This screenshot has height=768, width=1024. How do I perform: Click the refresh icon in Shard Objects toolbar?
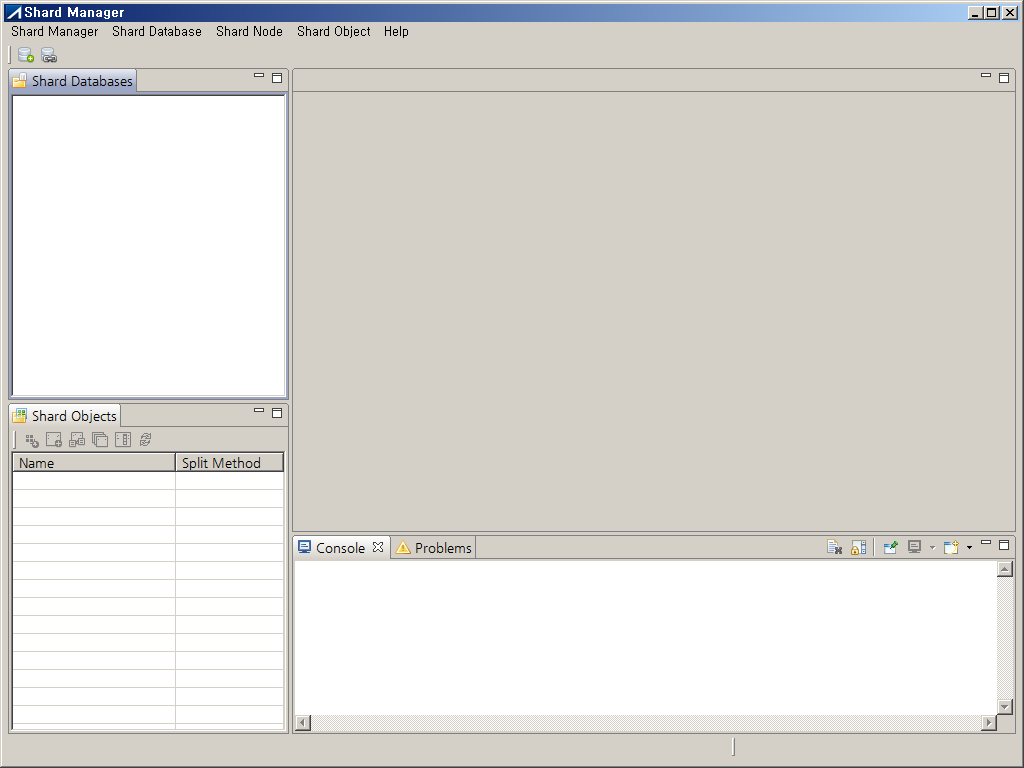[145, 439]
